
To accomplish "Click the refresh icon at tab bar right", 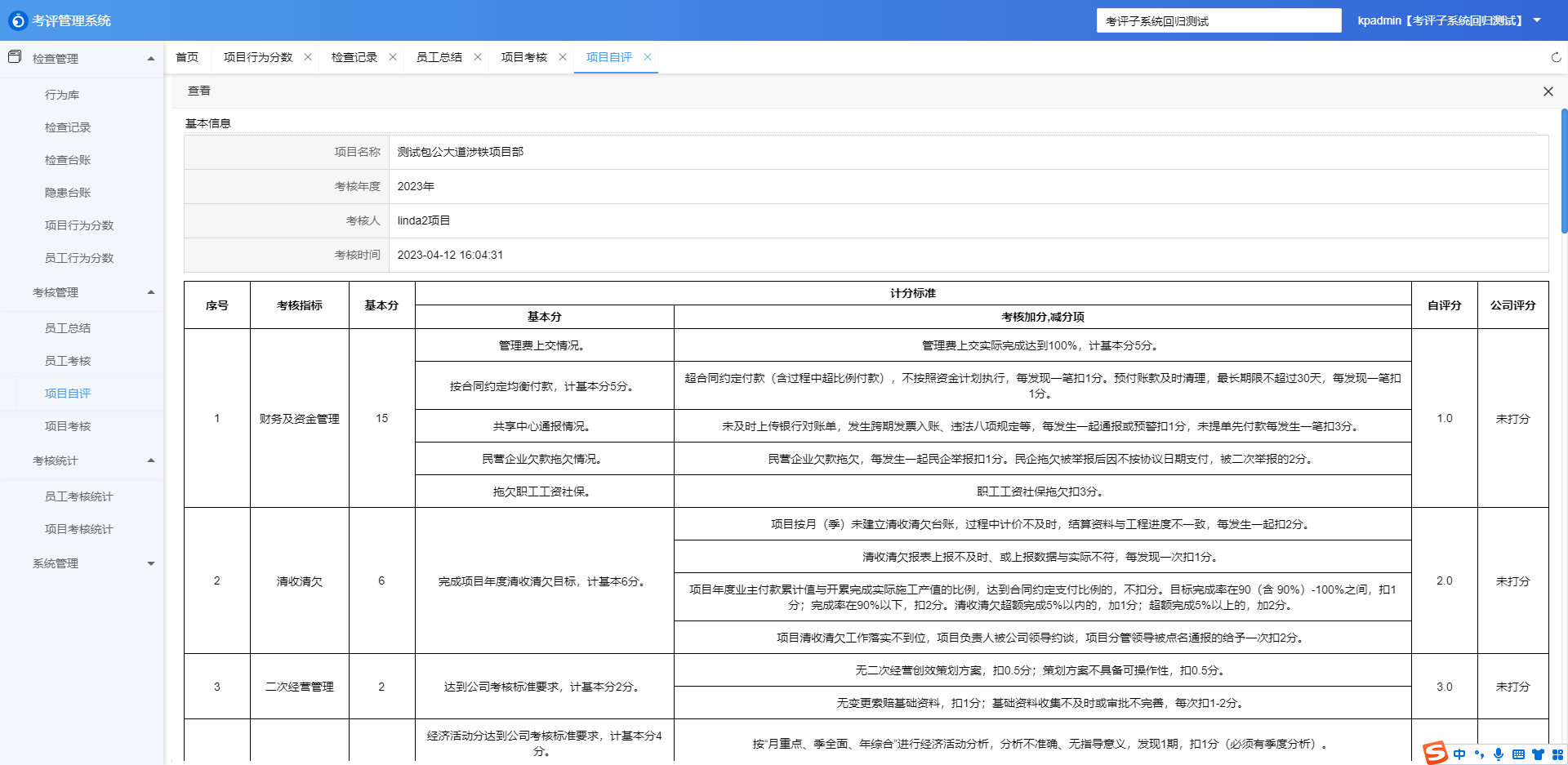I will point(1556,57).
